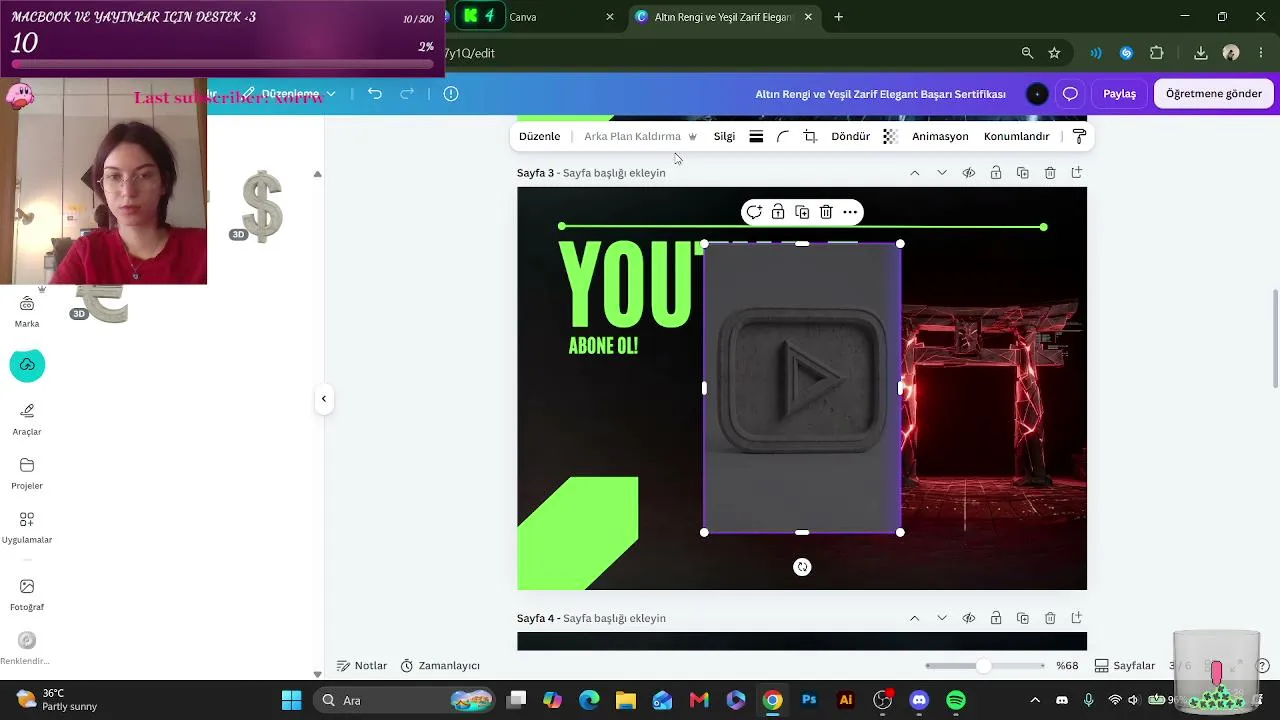Viewport: 1280px width, 720px height.
Task: Delete page Sayfa 4
Action: coord(1050,618)
